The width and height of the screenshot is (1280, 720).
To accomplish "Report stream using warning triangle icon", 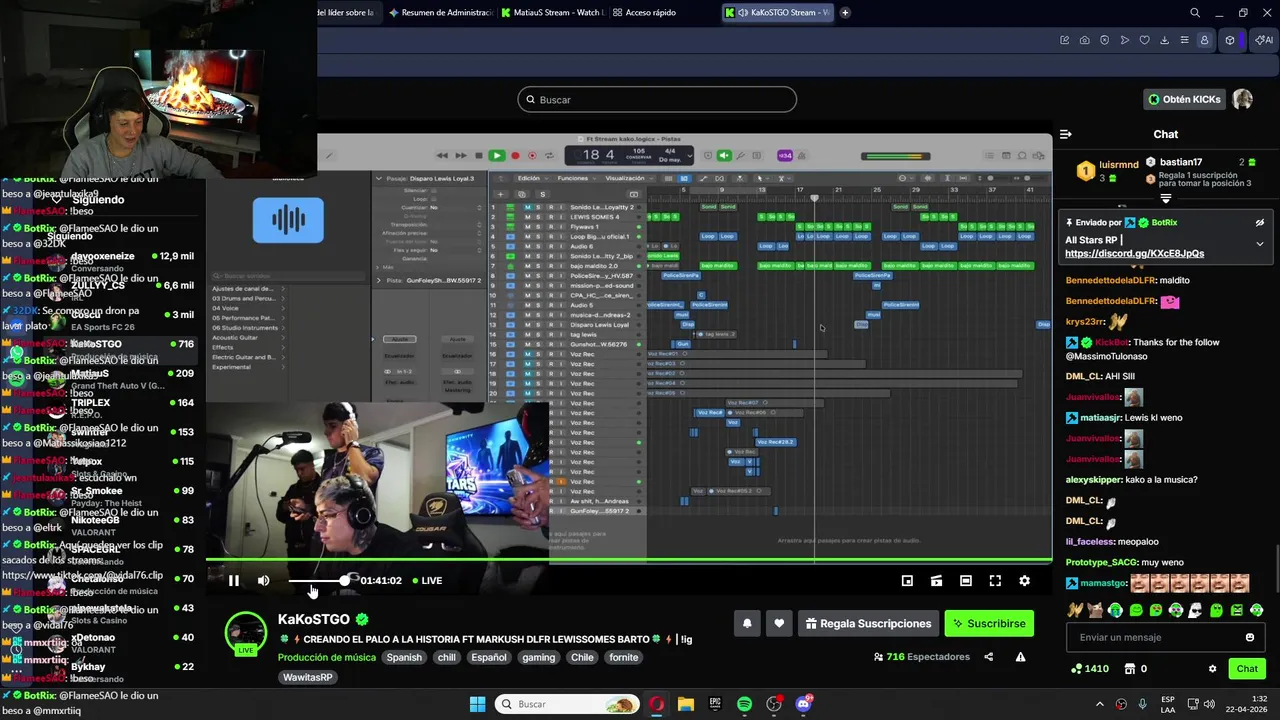I will tap(1020, 657).
